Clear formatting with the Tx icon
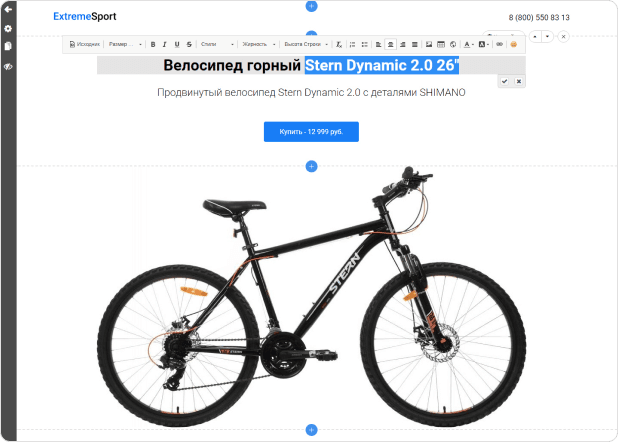The image size is (618, 442). coord(339,44)
